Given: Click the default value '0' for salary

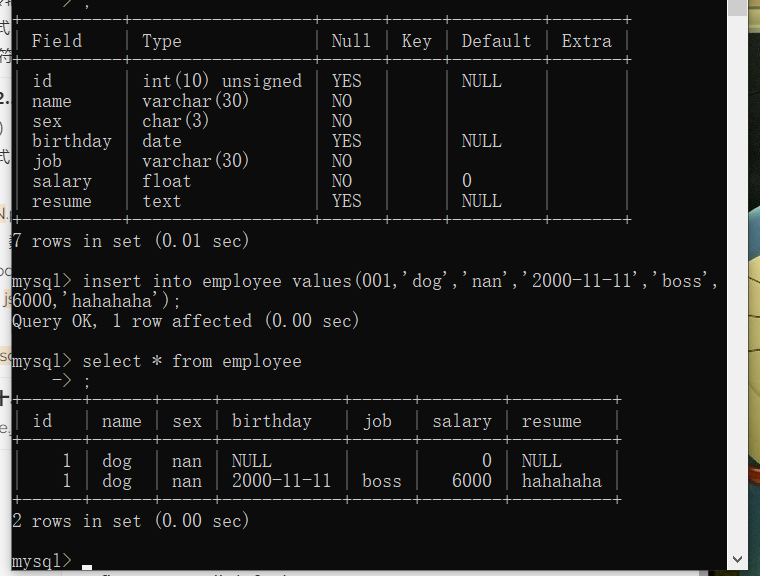Looking at the screenshot, I should click(467, 181).
